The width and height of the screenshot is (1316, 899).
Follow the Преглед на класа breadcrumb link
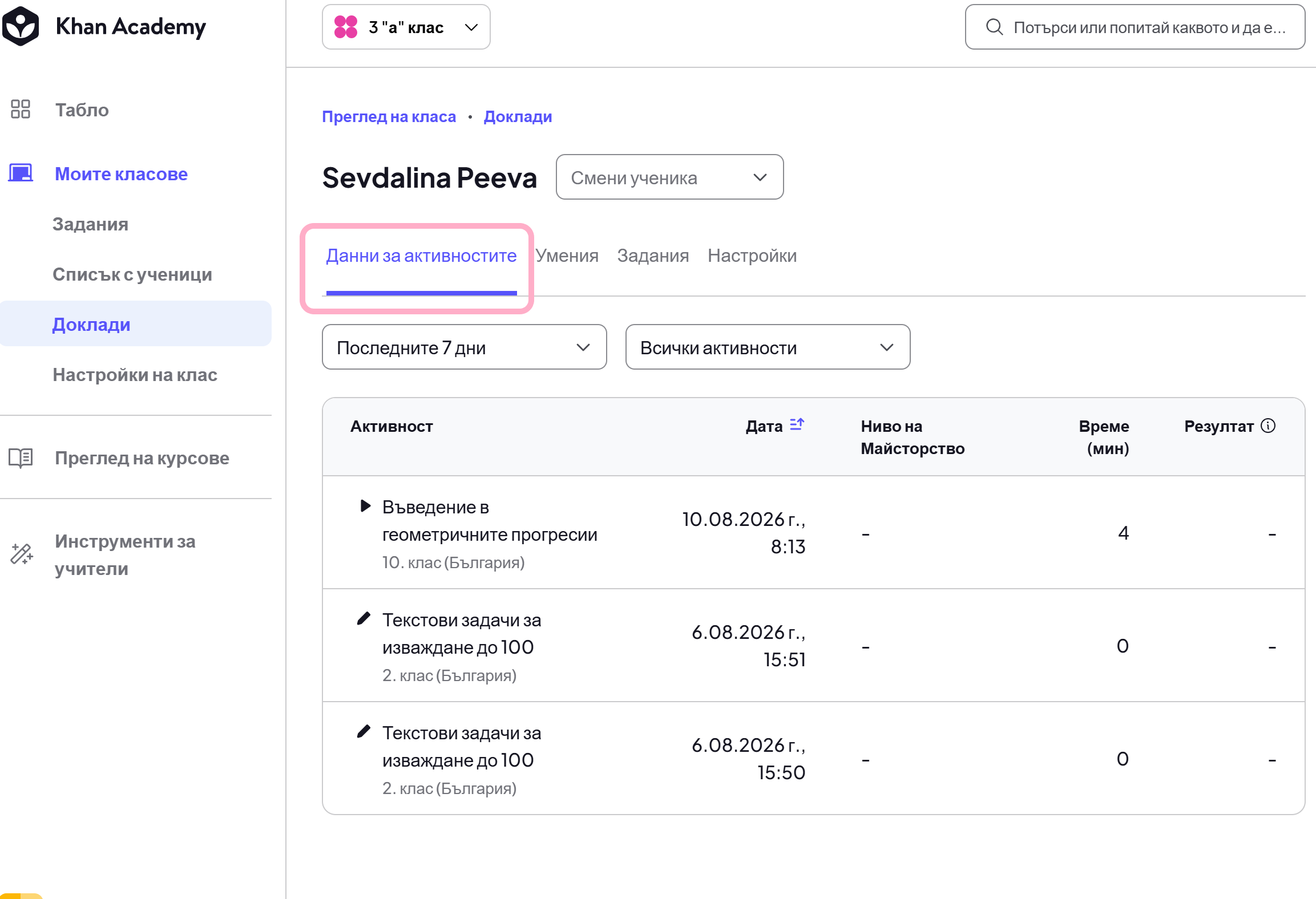pyautogui.click(x=389, y=116)
